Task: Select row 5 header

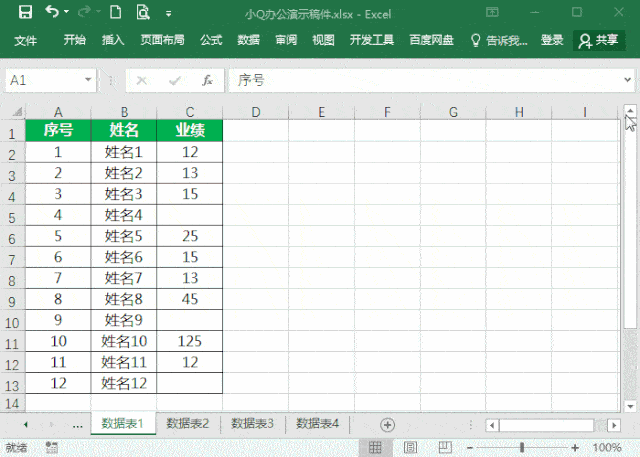Action: 12,217
